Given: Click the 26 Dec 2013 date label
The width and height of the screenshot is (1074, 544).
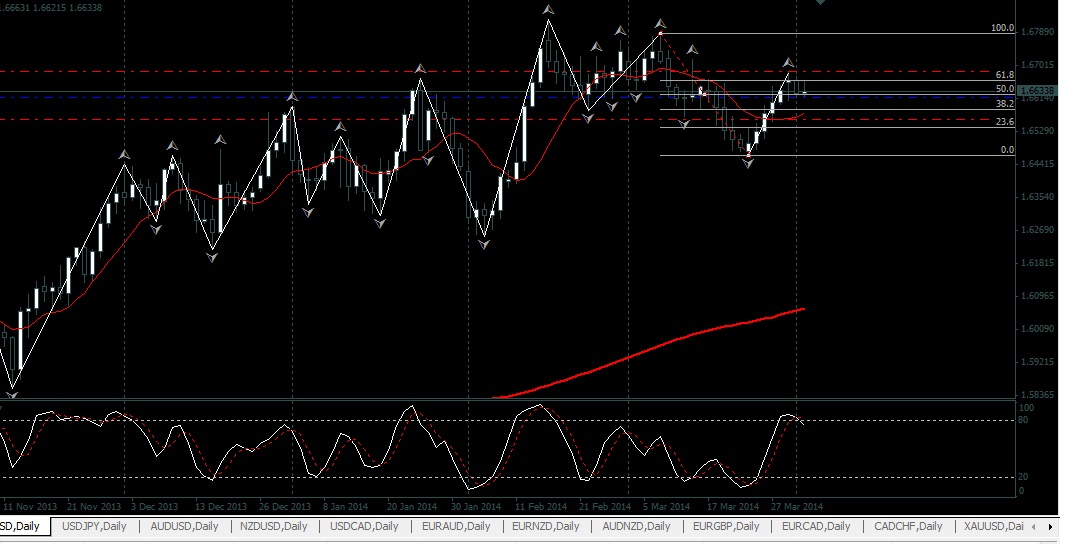Looking at the screenshot, I should (x=284, y=507).
